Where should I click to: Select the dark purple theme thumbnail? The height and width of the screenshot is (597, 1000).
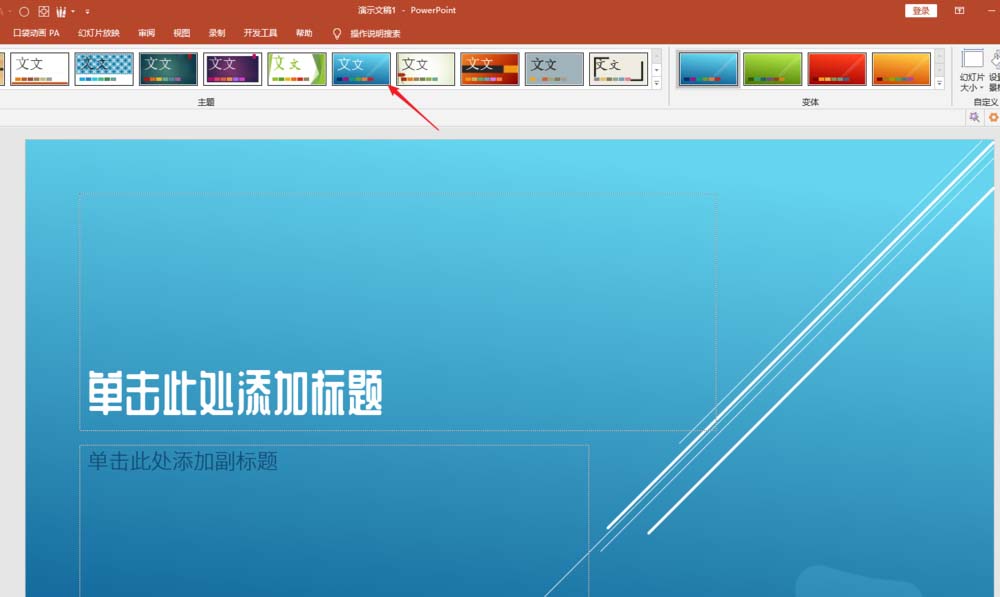pyautogui.click(x=232, y=69)
